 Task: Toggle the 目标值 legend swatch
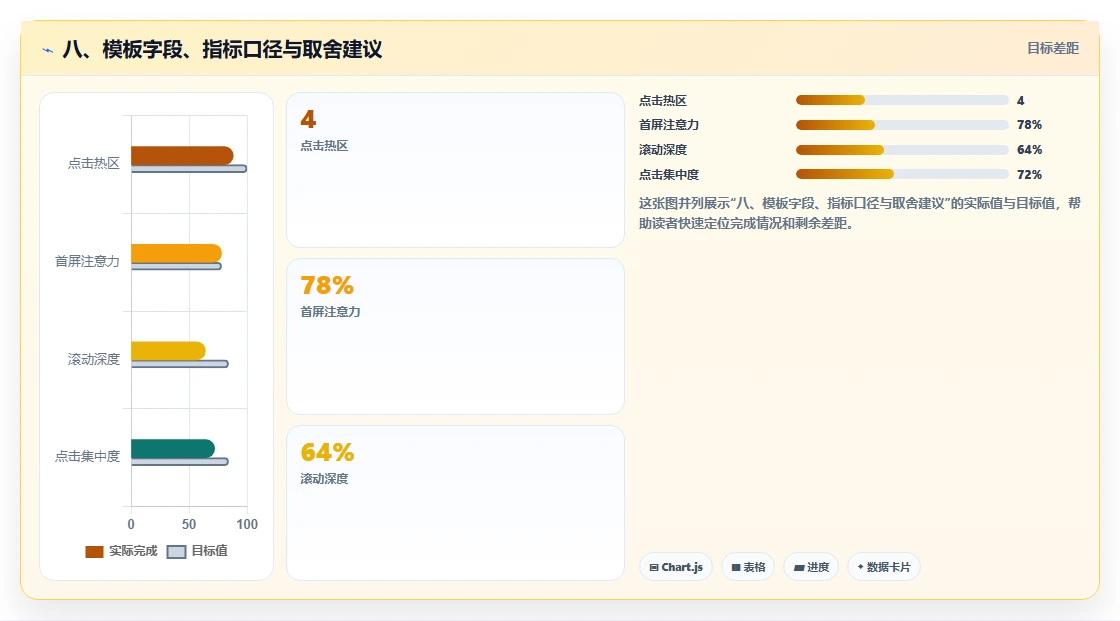[176, 552]
